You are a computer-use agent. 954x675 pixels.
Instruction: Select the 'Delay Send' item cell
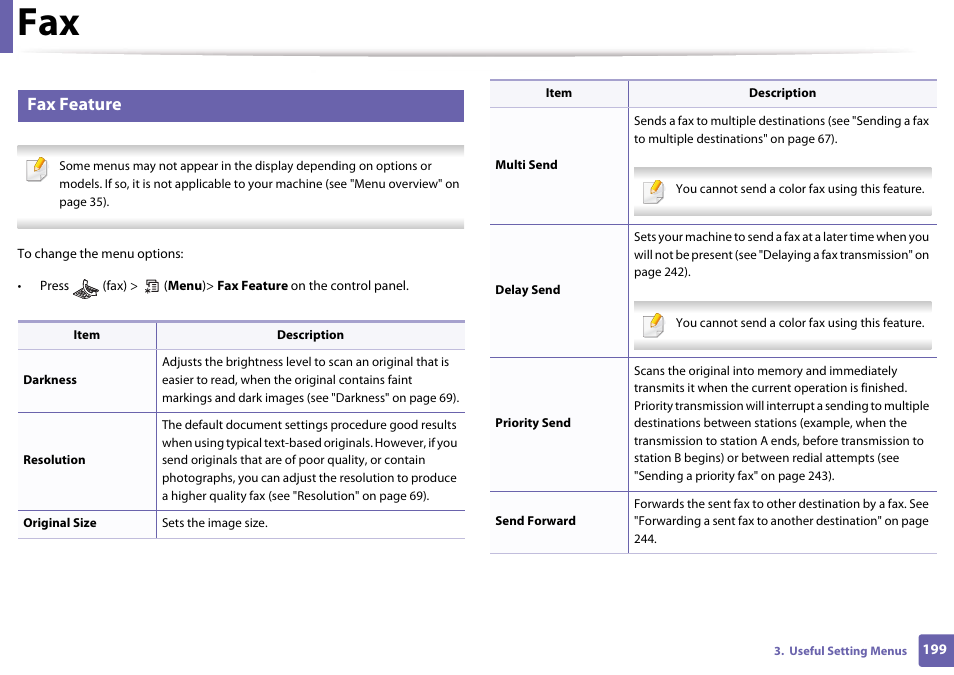click(559, 290)
